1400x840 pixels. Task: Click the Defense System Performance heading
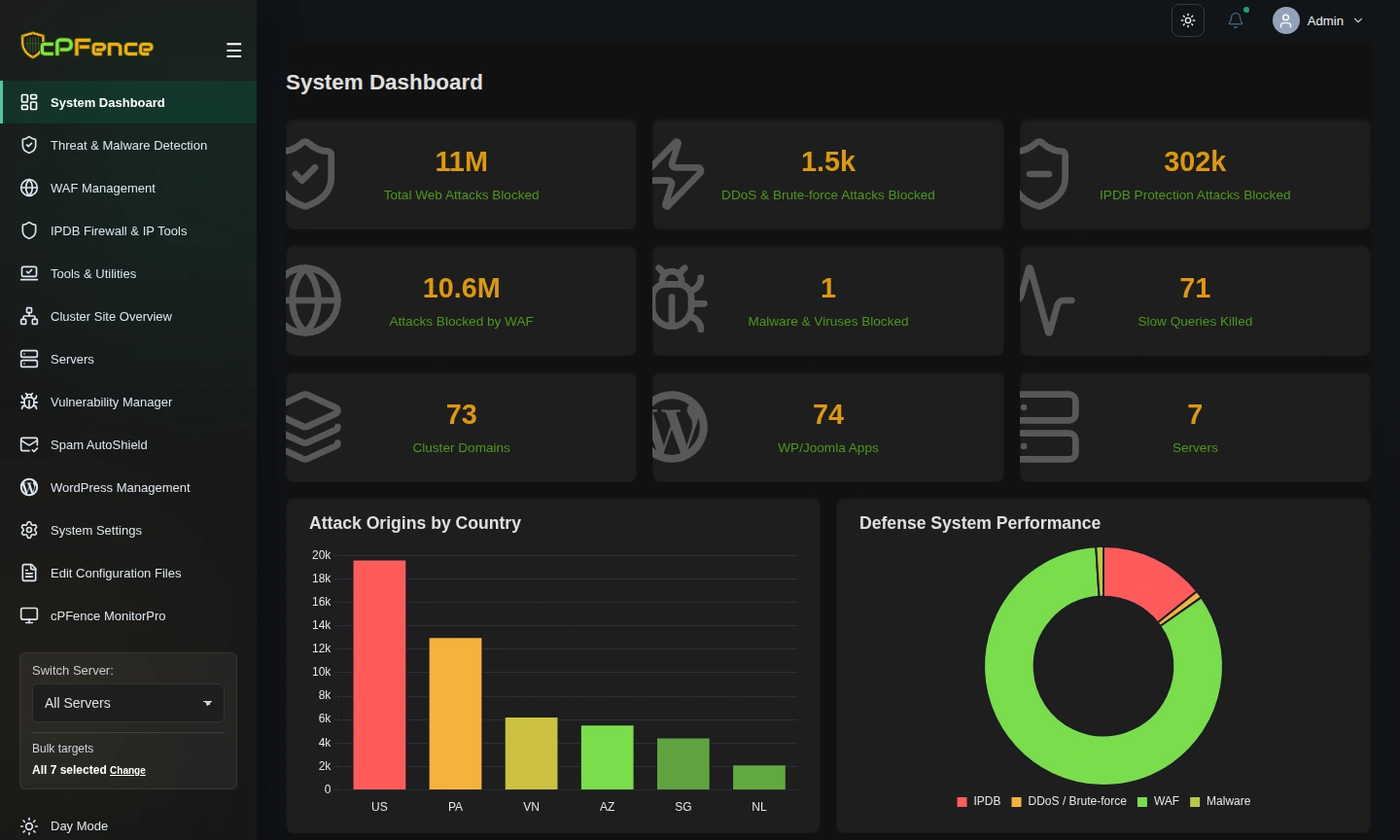[x=980, y=523]
